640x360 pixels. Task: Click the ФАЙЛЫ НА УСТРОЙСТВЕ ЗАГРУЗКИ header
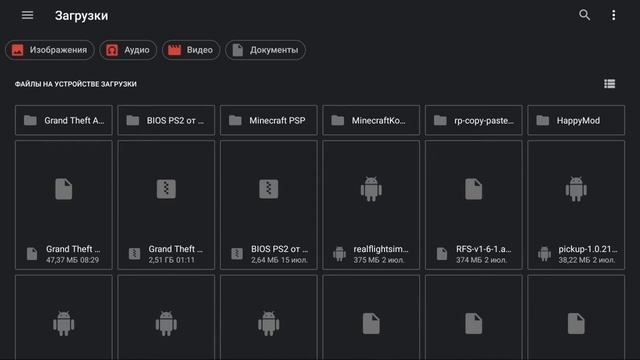pyautogui.click(x=76, y=84)
